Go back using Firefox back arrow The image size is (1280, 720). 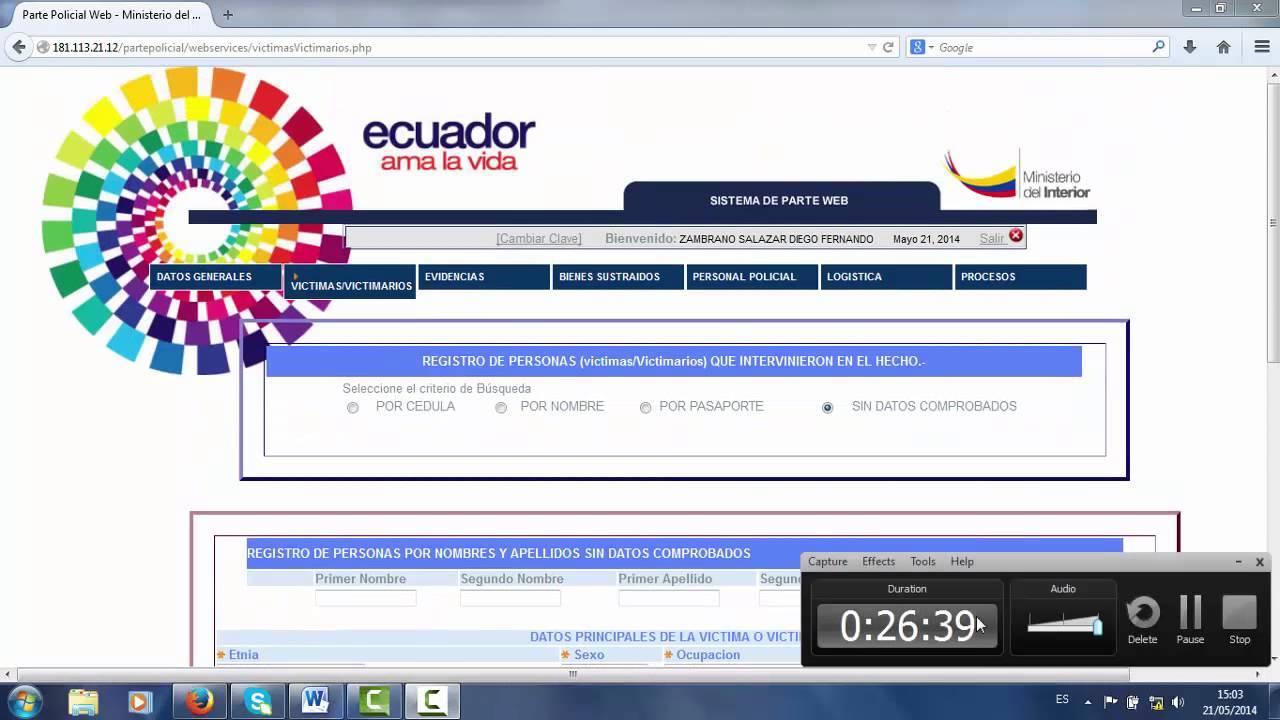pos(18,47)
